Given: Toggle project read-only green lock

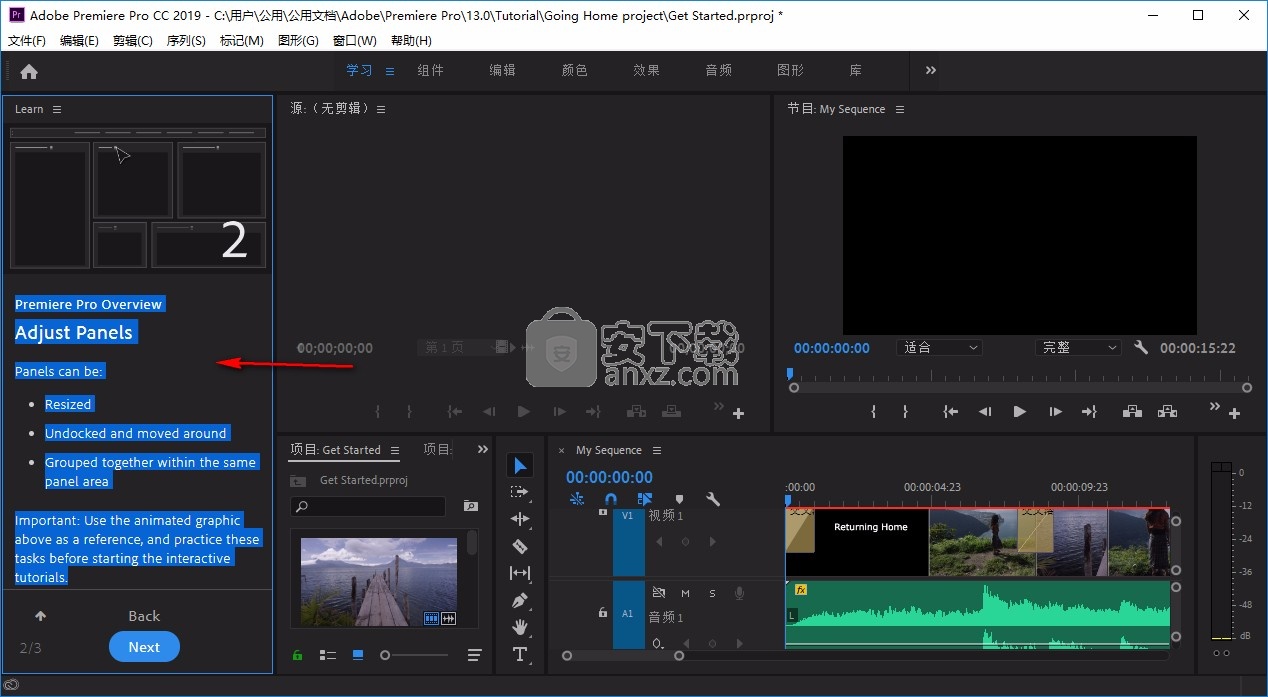Looking at the screenshot, I should pyautogui.click(x=297, y=655).
